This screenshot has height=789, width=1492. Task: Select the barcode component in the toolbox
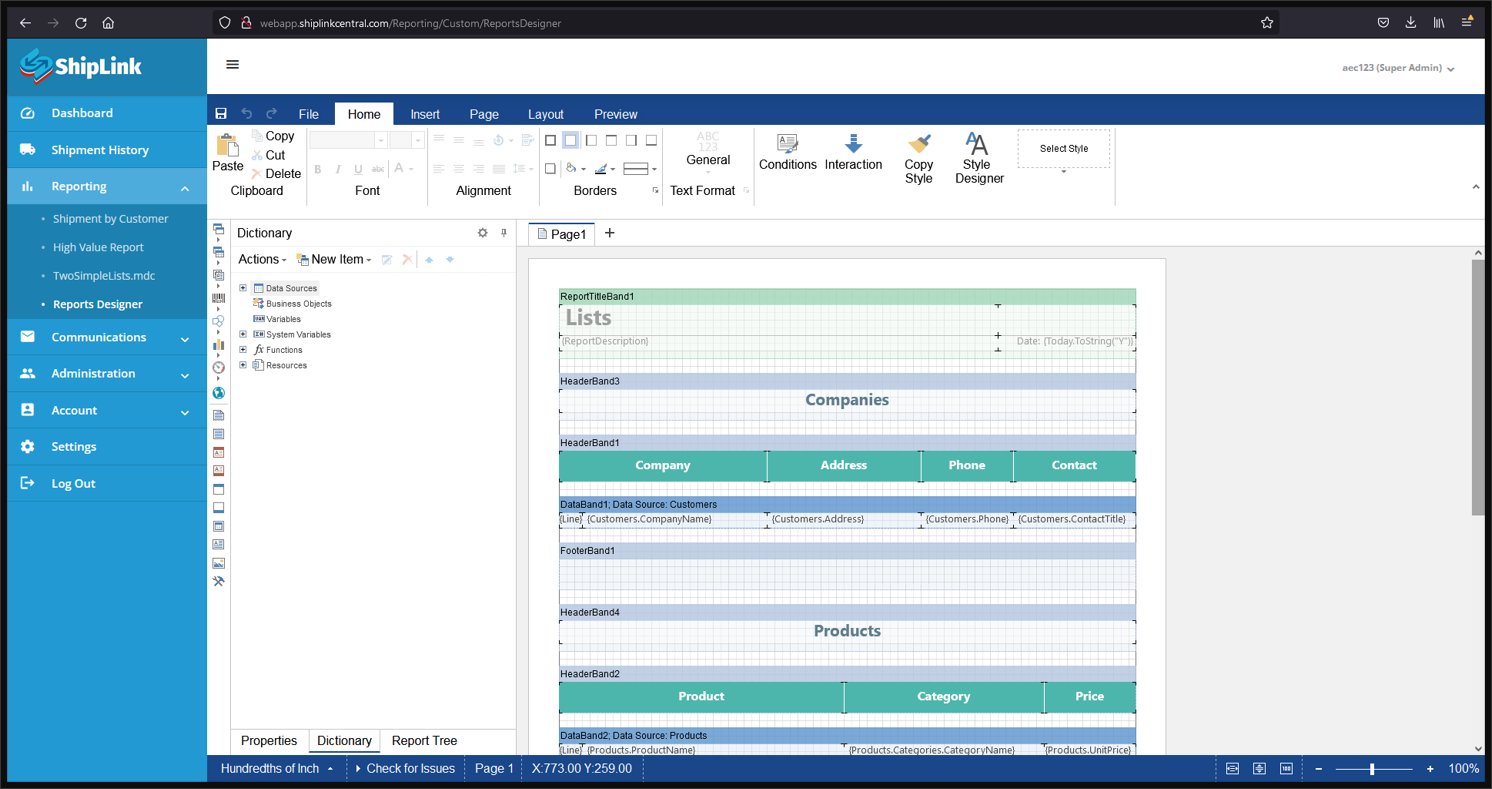218,298
